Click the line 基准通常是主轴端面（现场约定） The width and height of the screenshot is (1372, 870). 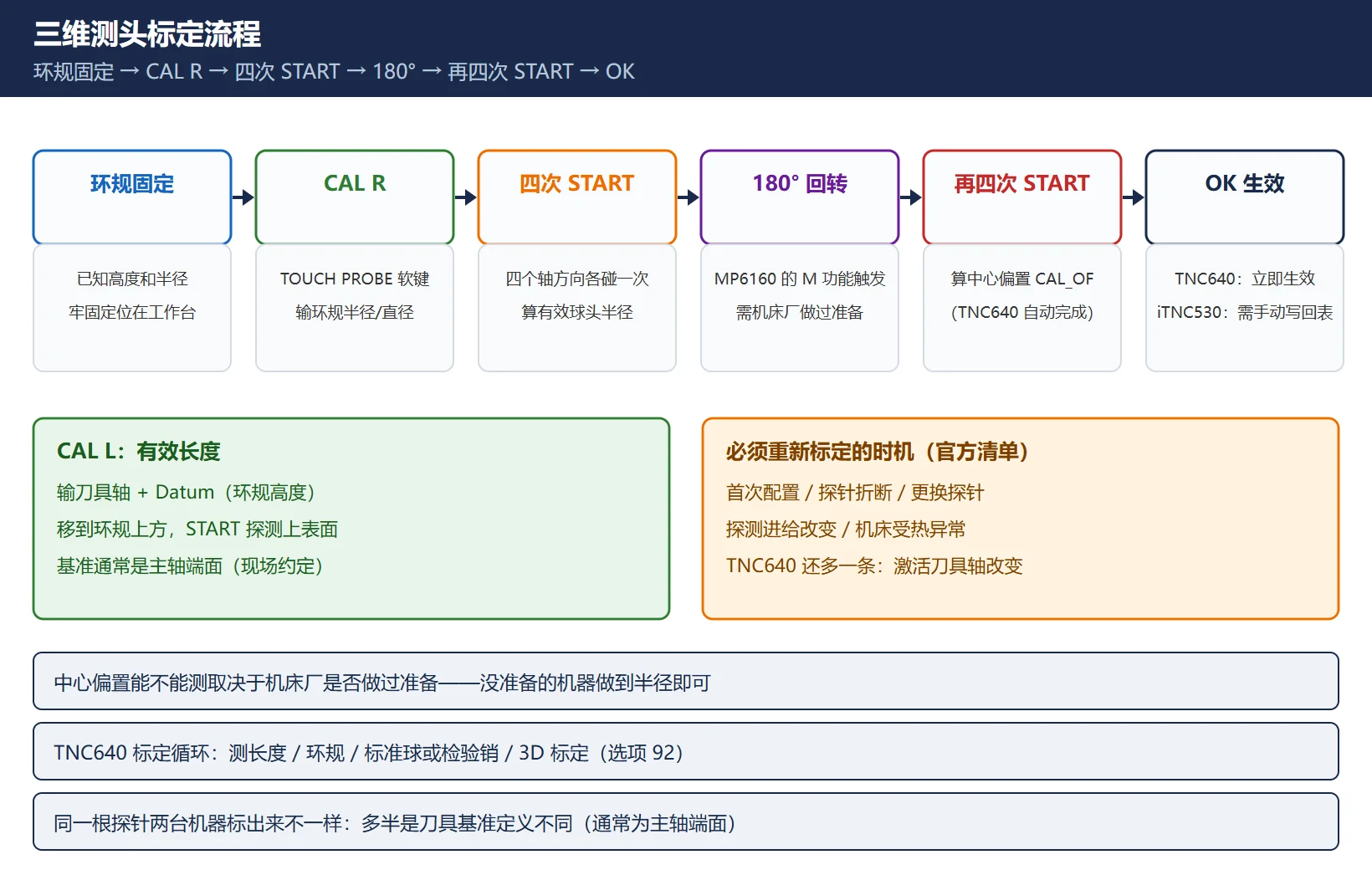(190, 566)
